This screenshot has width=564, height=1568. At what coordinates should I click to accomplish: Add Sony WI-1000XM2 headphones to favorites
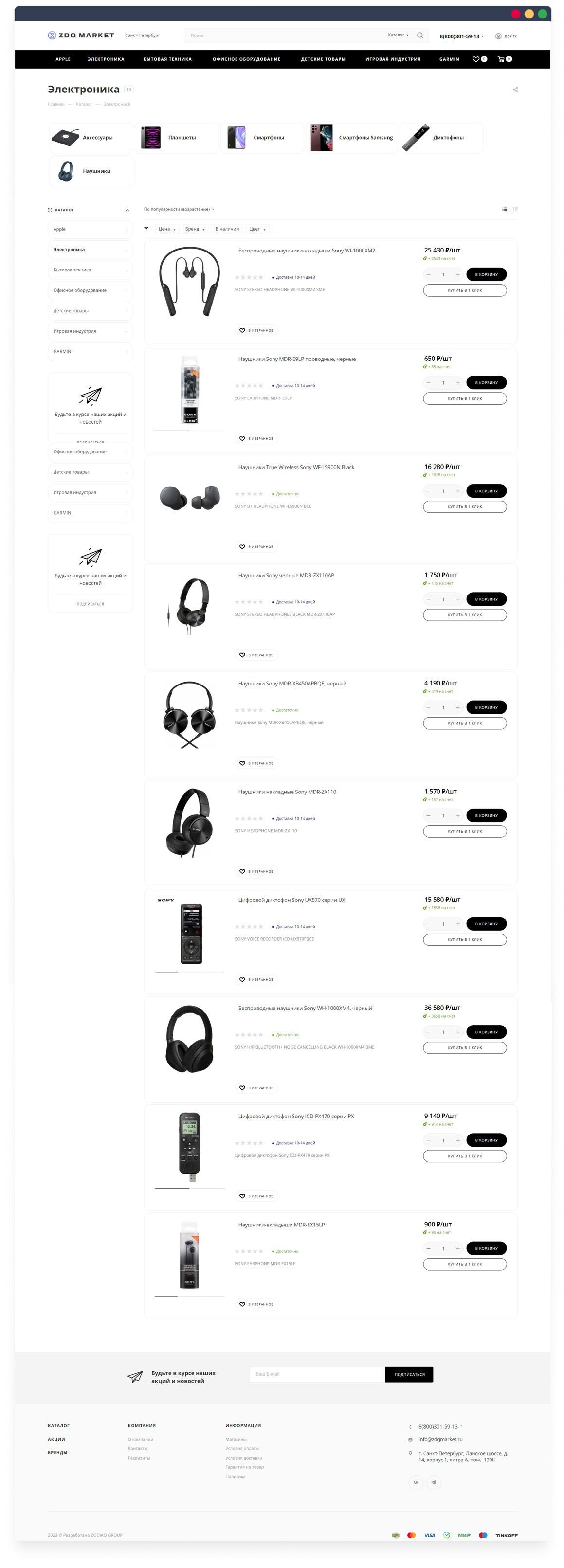pyautogui.click(x=256, y=330)
